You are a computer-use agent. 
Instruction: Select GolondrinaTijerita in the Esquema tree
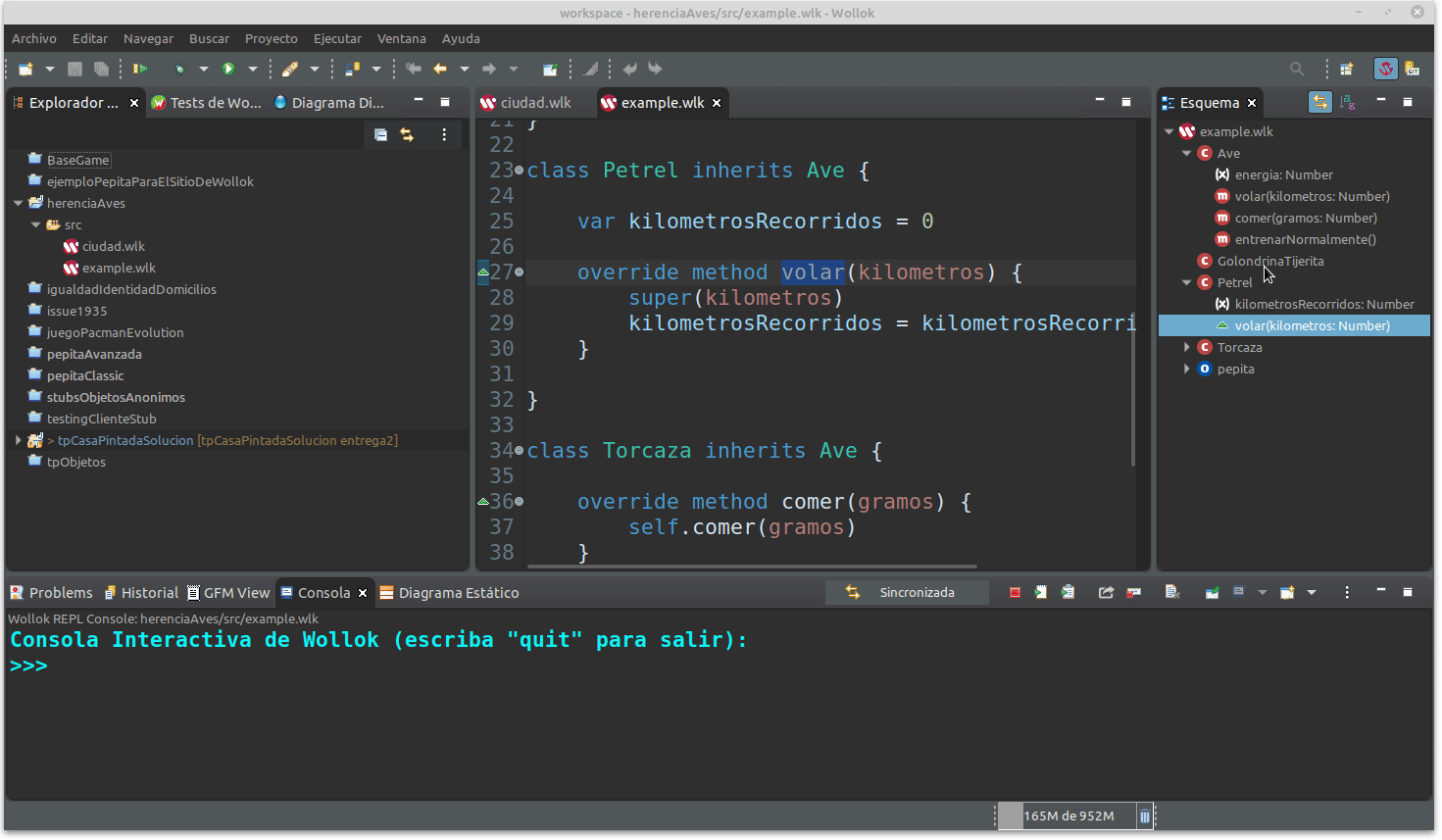pyautogui.click(x=1269, y=261)
